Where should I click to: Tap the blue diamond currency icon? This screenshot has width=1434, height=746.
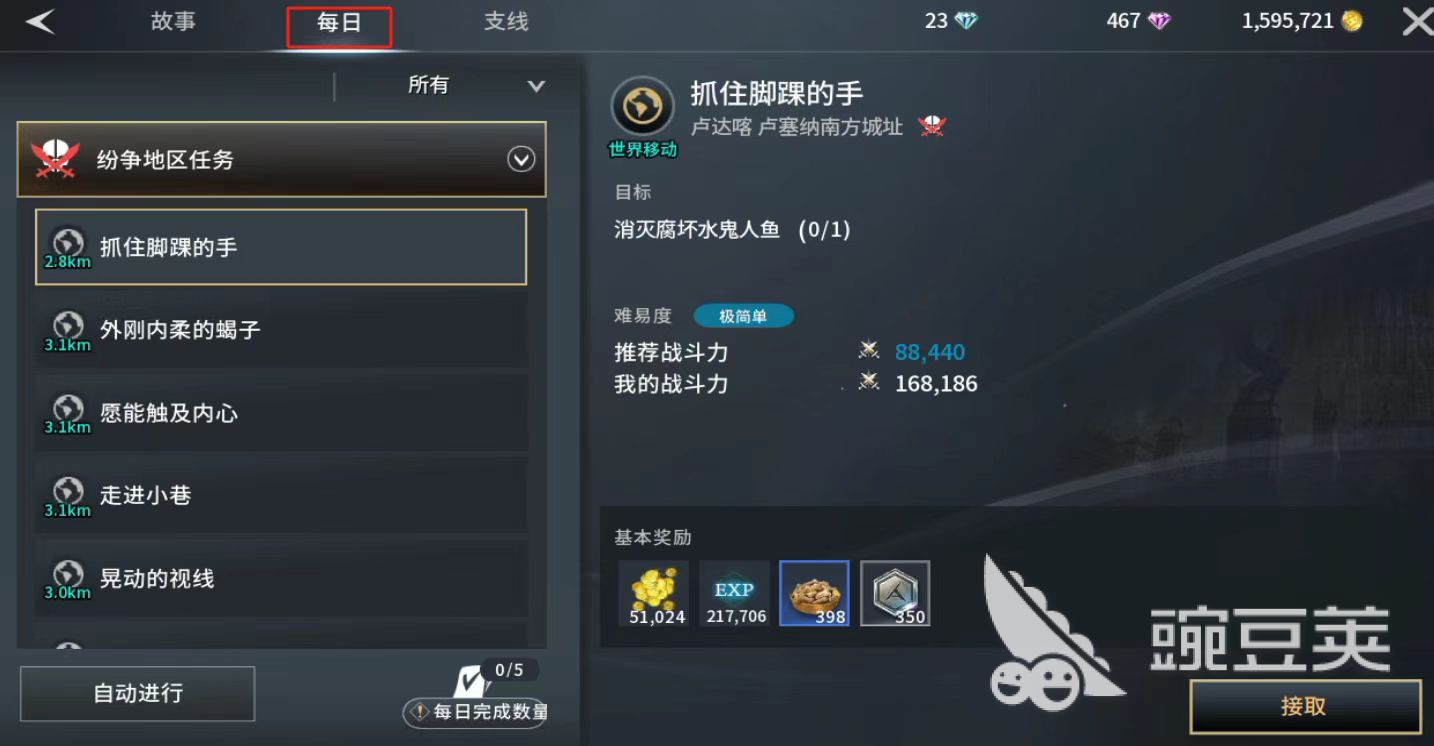pos(966,21)
